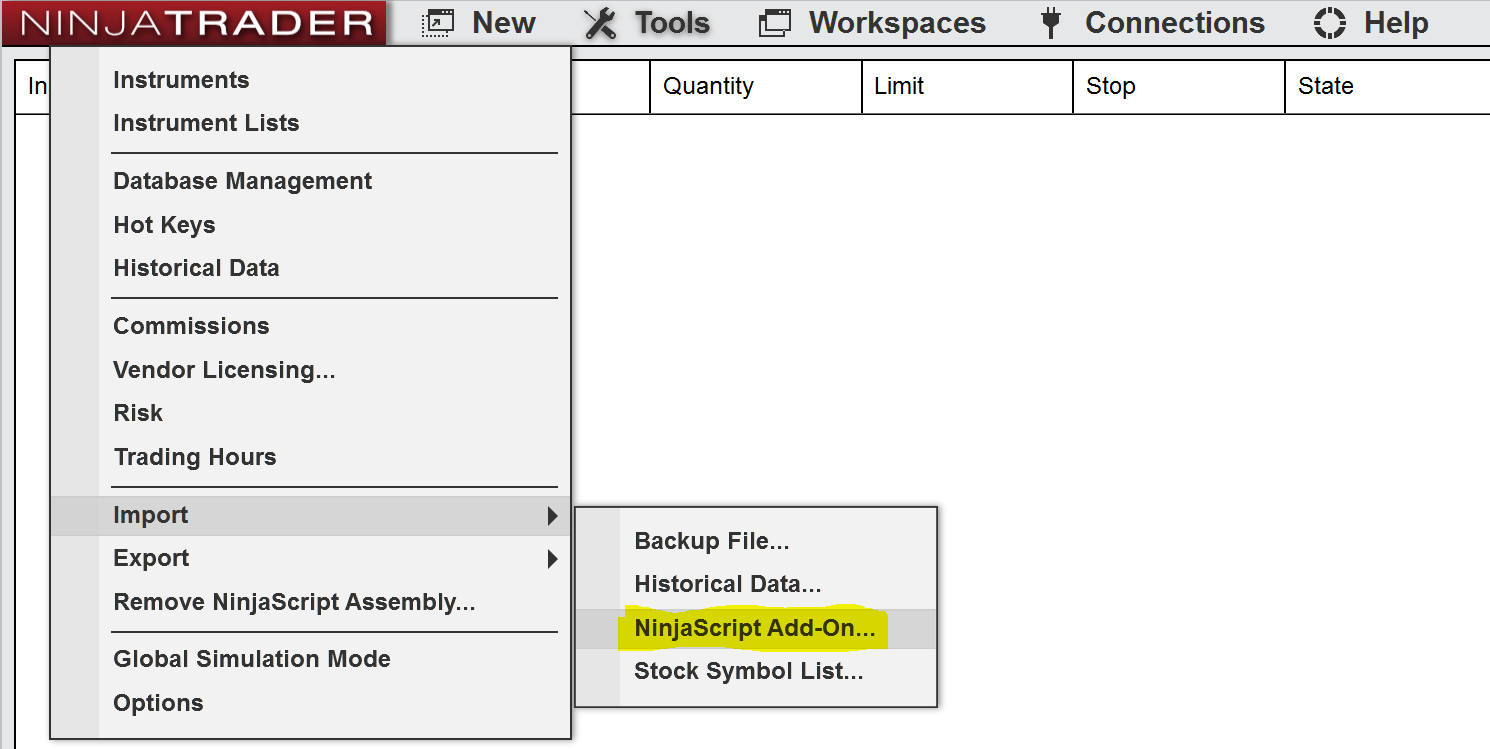Click the Connections plug icon
This screenshot has height=749, width=1490.
[x=1050, y=23]
